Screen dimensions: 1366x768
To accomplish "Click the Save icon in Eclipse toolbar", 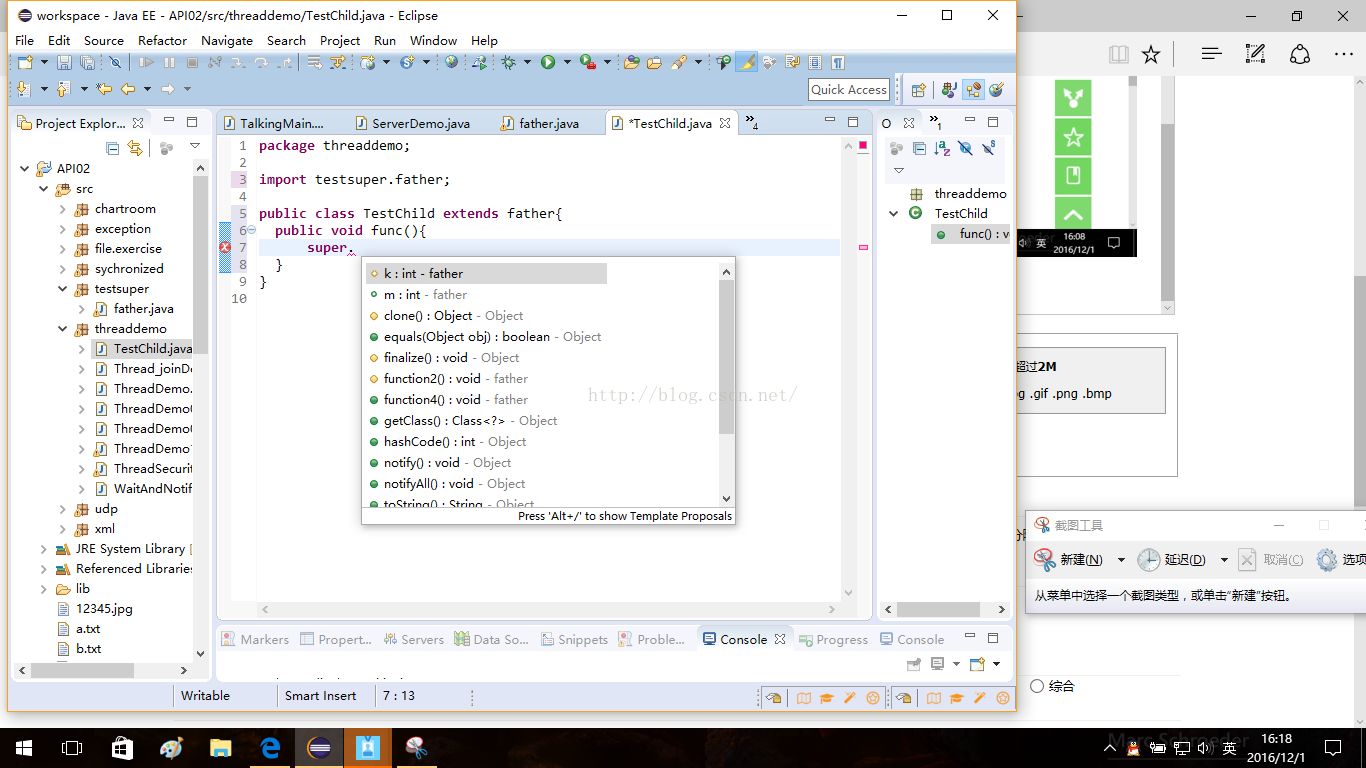I will click(x=64, y=62).
